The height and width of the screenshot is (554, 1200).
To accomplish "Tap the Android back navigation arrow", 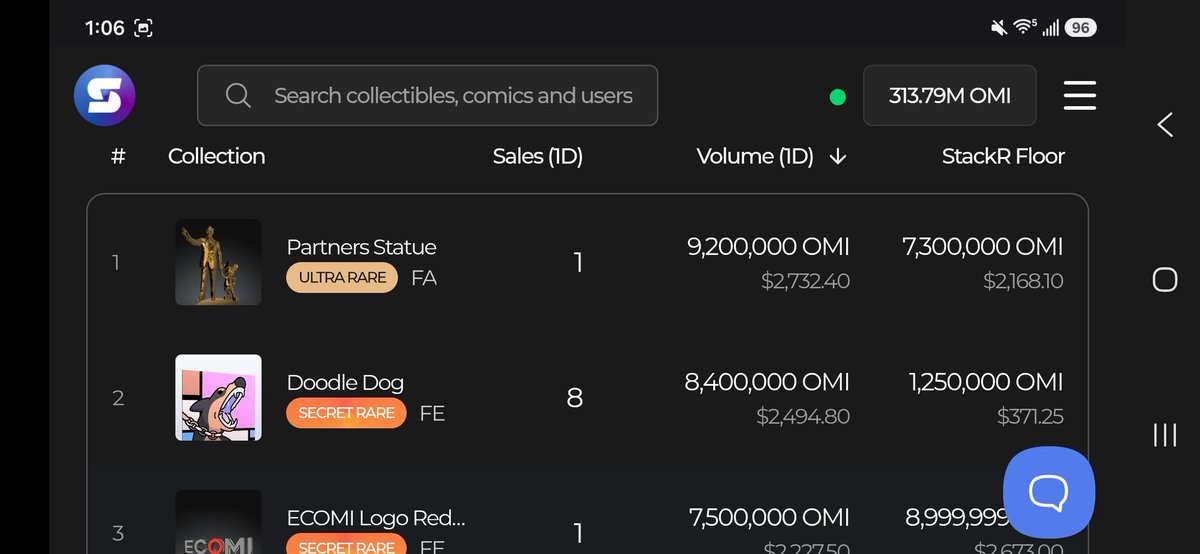I will coord(1165,125).
